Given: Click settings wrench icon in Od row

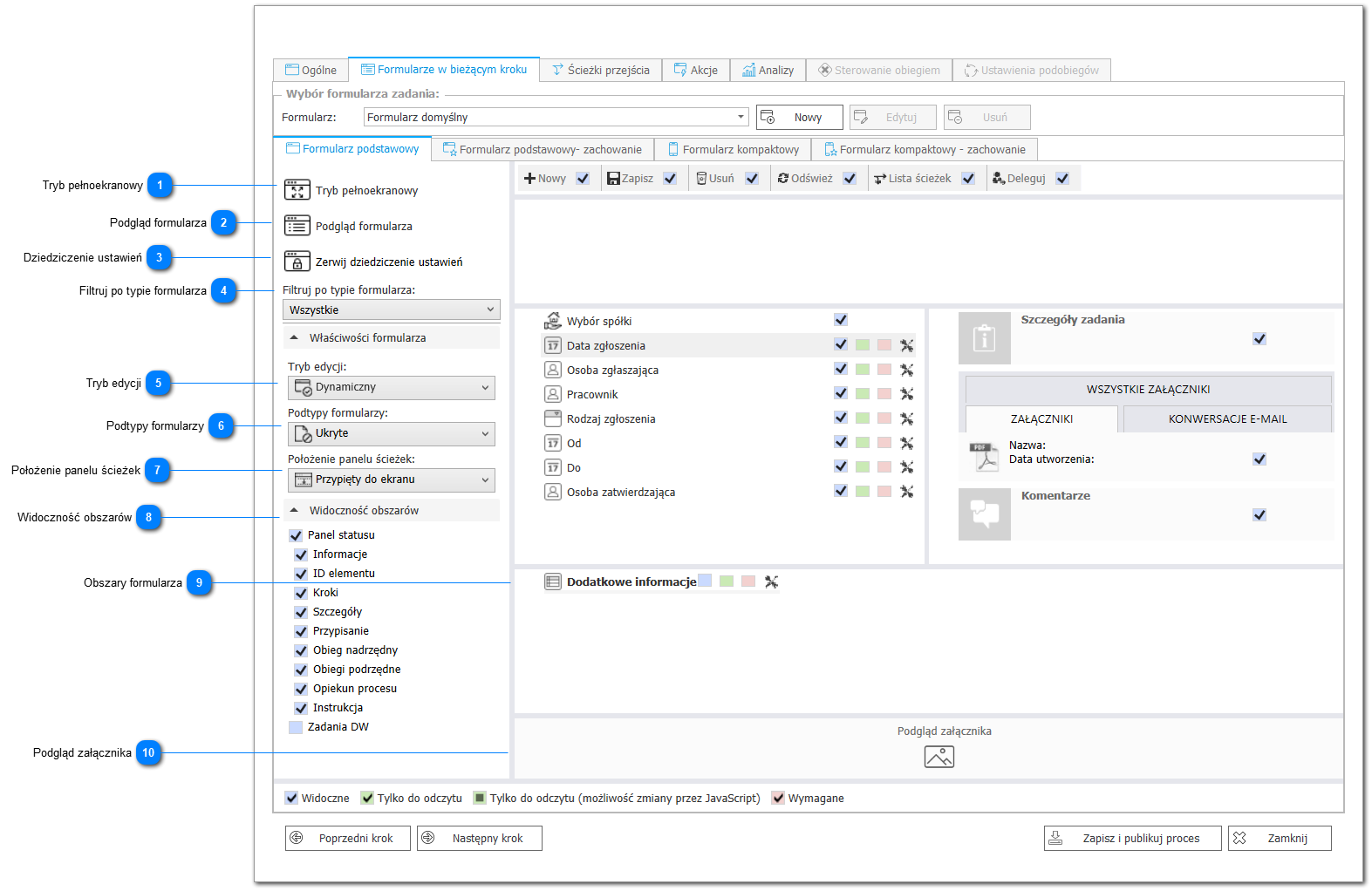Looking at the screenshot, I should pos(907,443).
